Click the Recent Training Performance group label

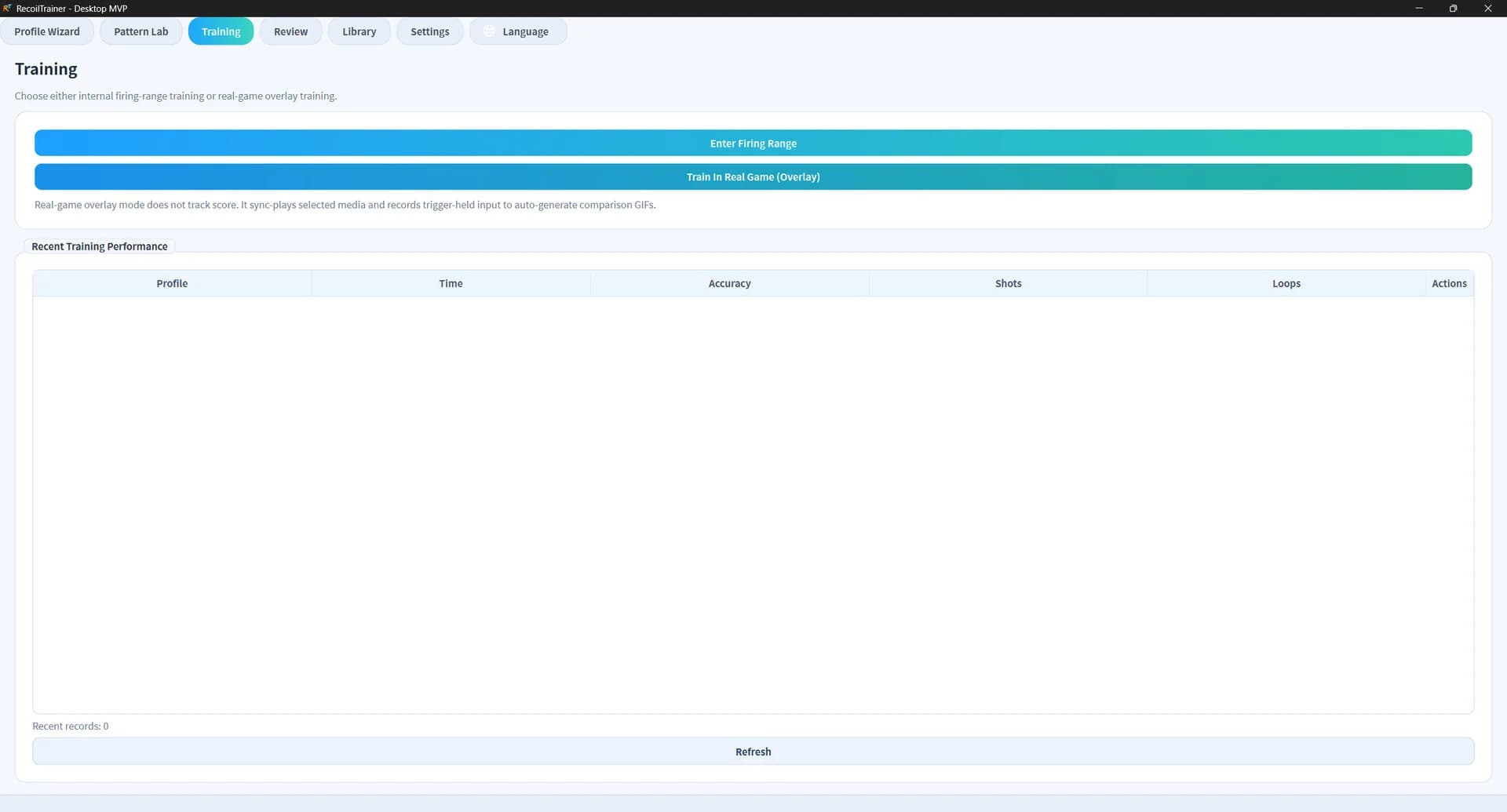[100, 246]
